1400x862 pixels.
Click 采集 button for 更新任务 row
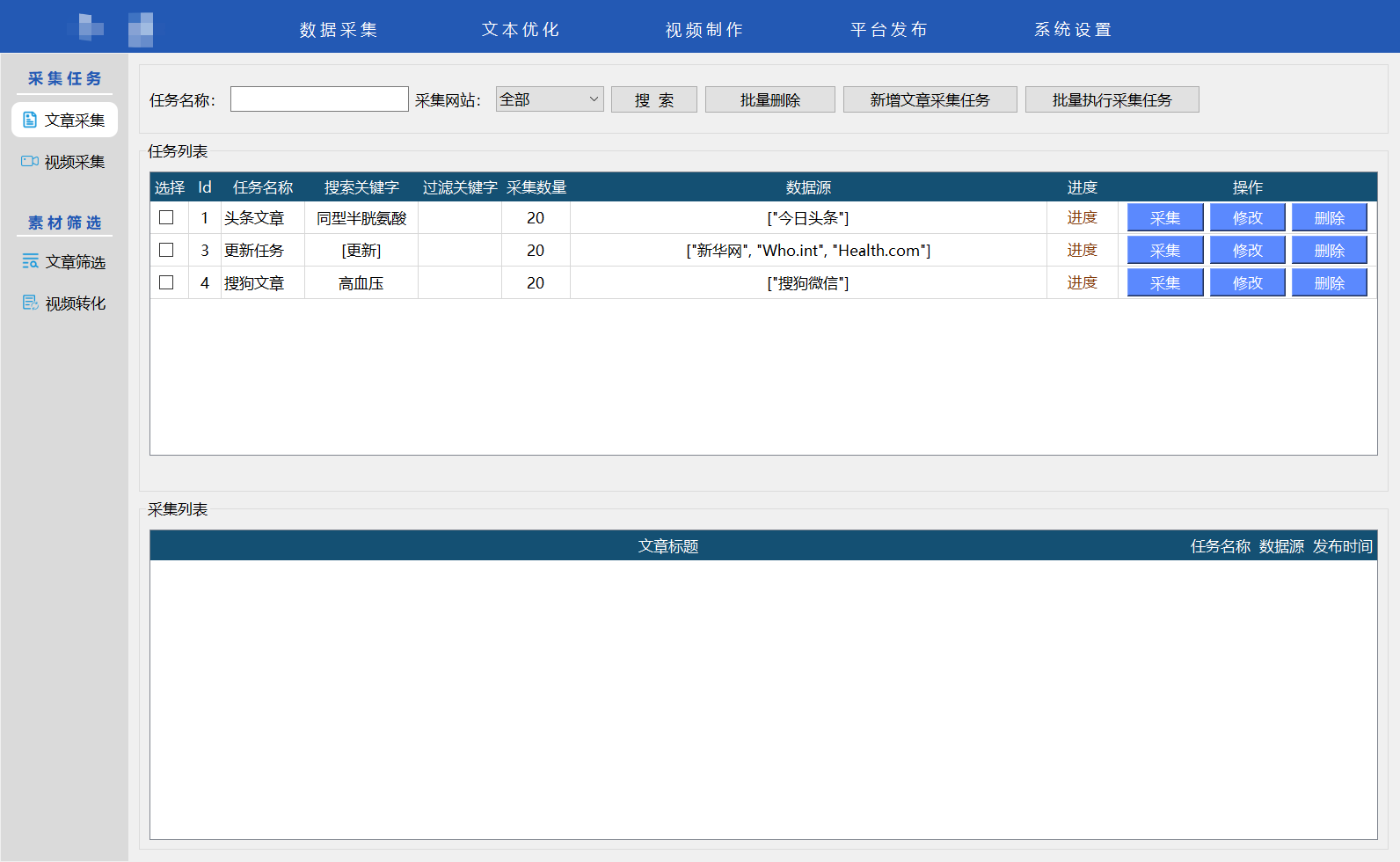click(x=1165, y=250)
